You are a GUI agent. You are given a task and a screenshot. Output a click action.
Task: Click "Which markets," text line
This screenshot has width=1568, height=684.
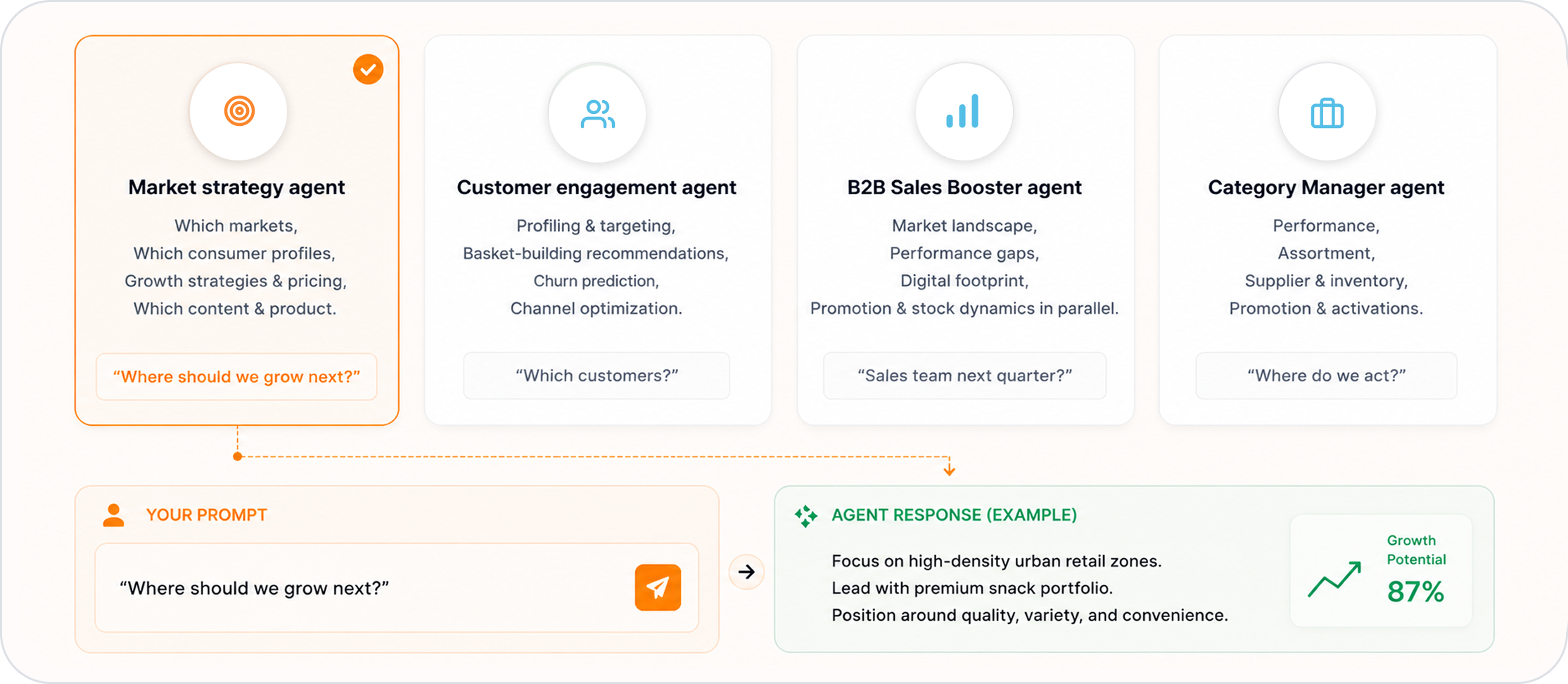[236, 226]
